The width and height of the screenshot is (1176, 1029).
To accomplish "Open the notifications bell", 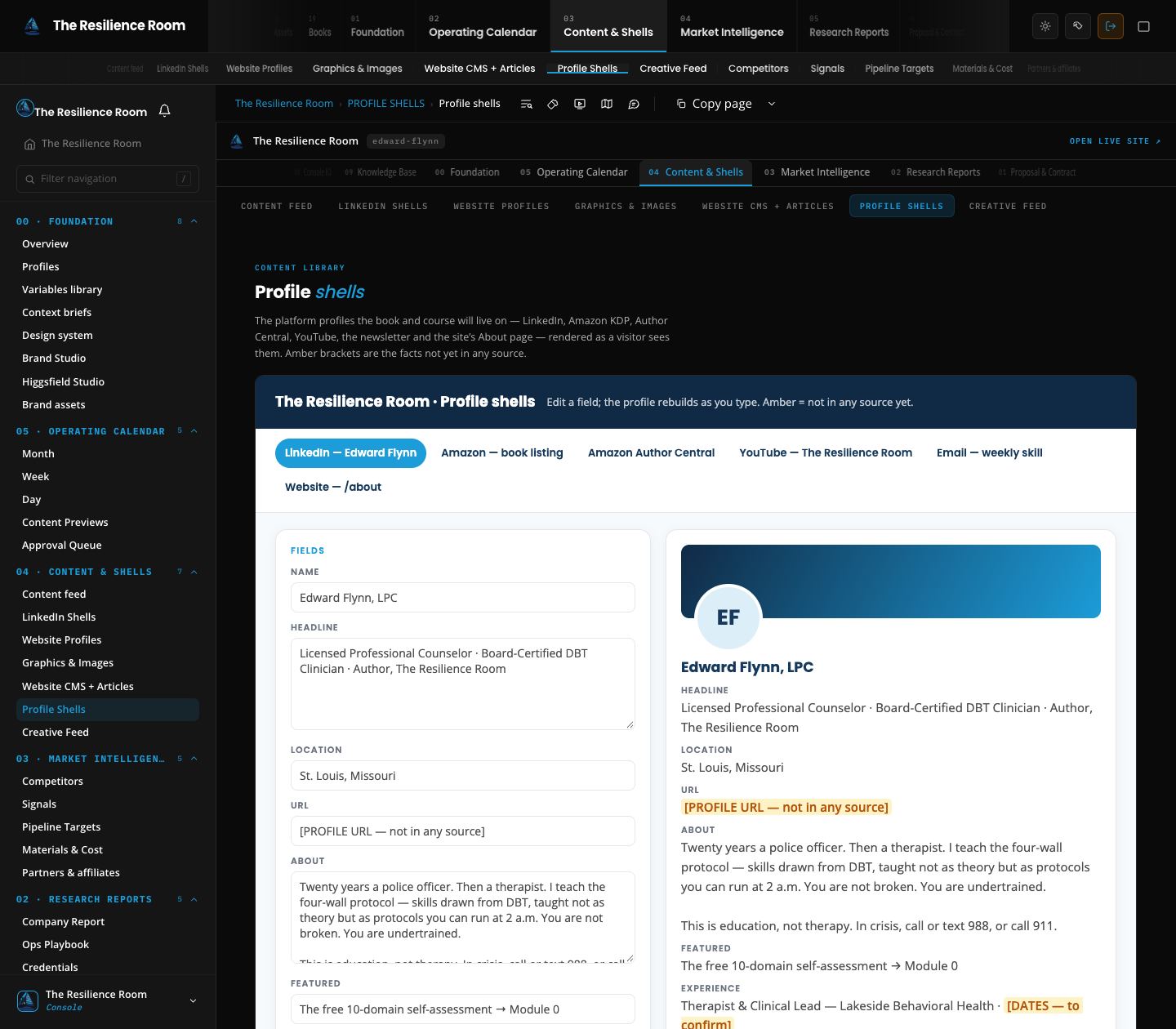I will click(164, 111).
